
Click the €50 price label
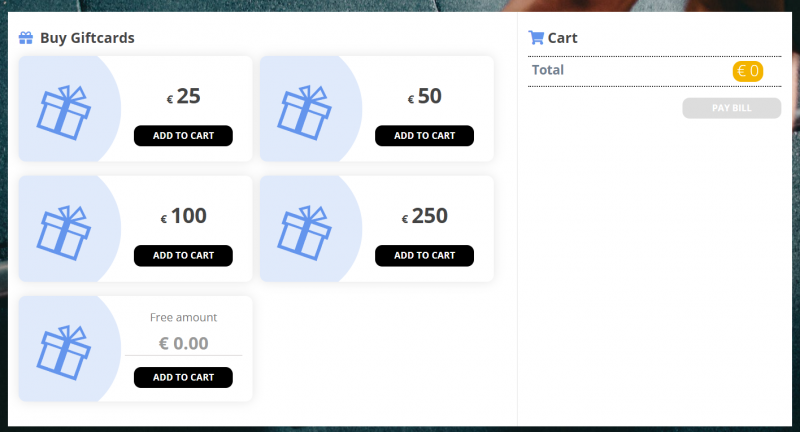(x=425, y=97)
